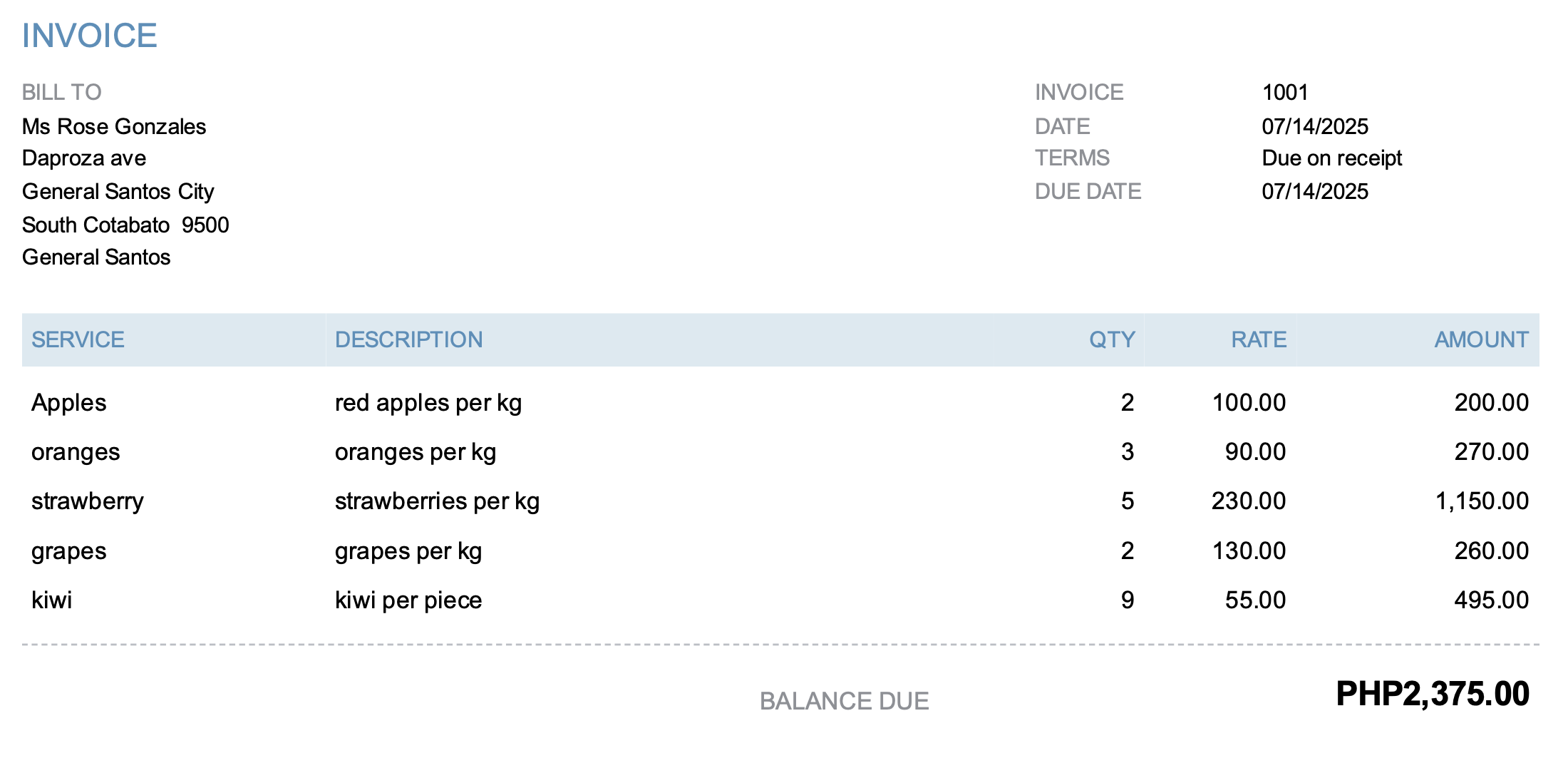This screenshot has height=773, width=1568.
Task: Select the 130.00 rate for grapes
Action: (x=1249, y=551)
